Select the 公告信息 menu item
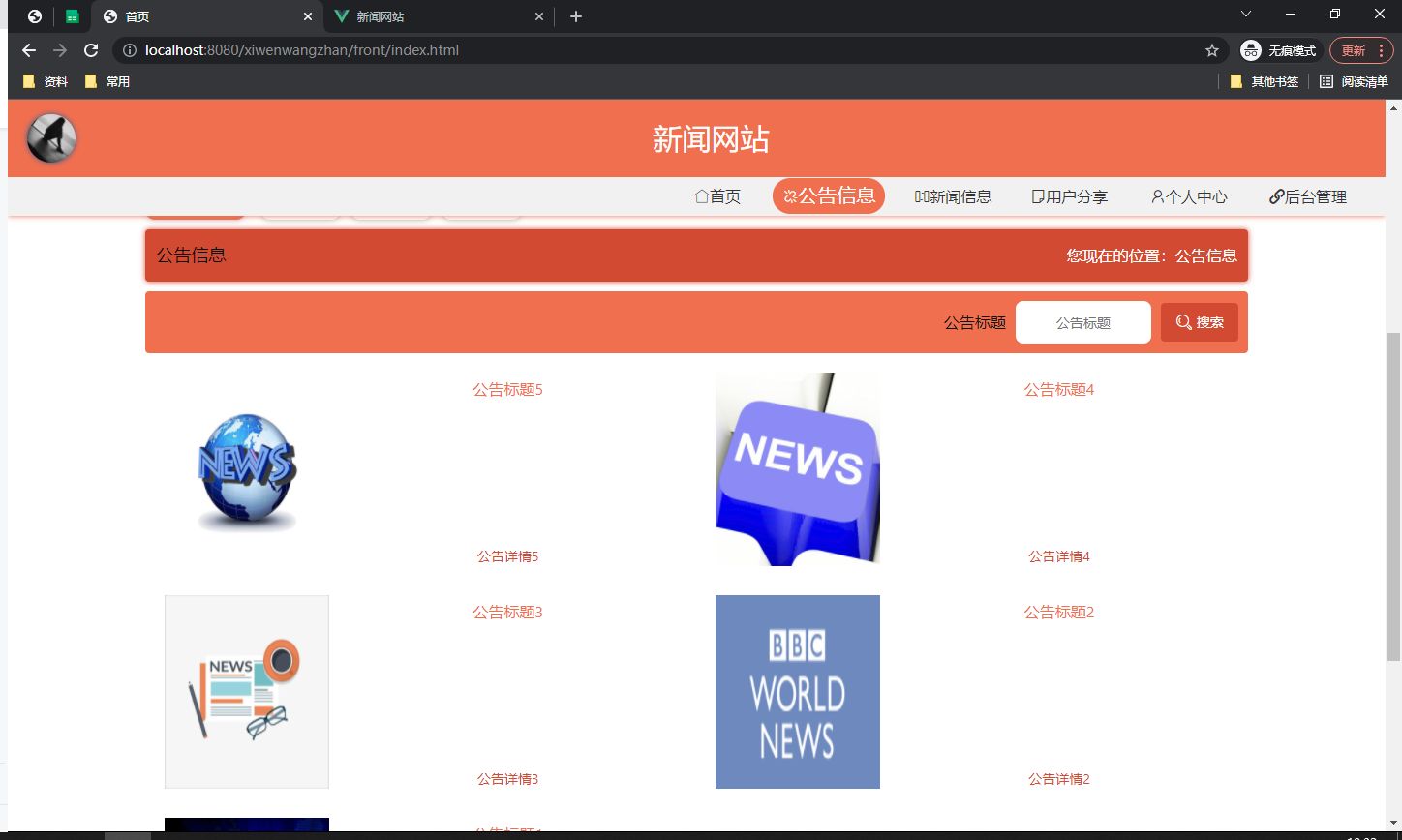Viewport: 1402px width, 840px height. [829, 196]
